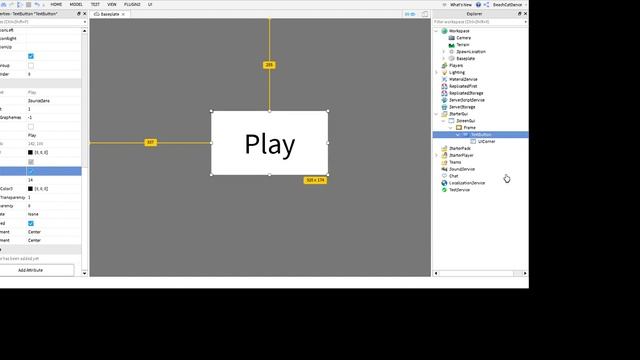
Task: Click the SoundService icon
Action: [x=444, y=169]
